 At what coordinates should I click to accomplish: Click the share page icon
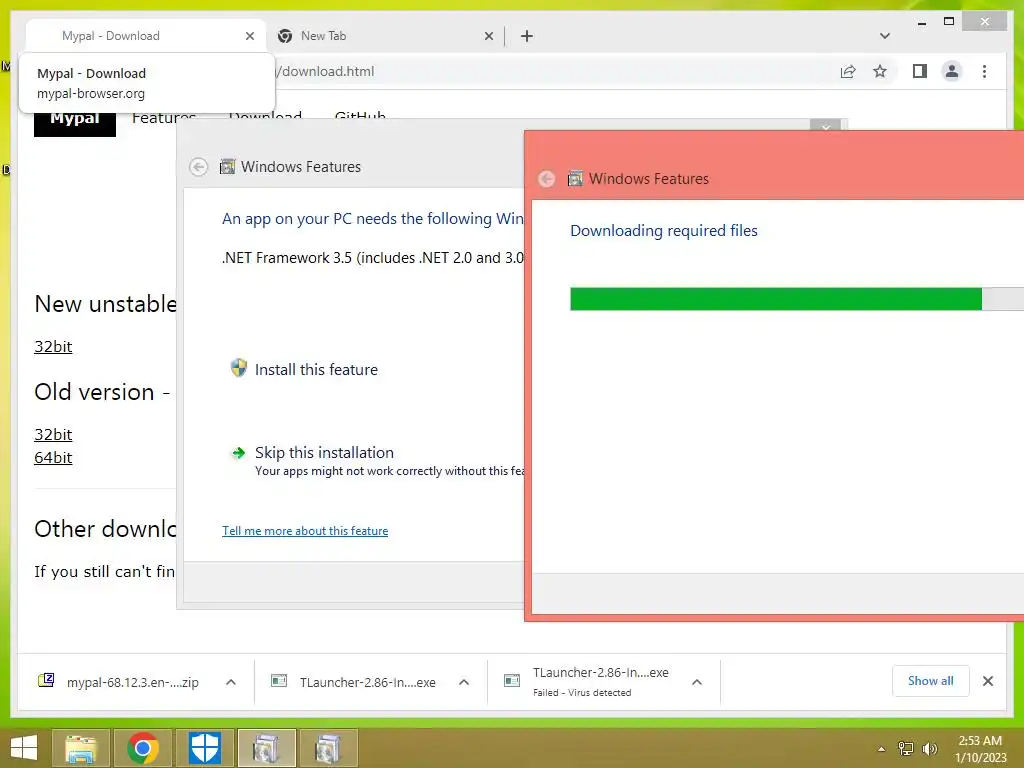point(848,71)
